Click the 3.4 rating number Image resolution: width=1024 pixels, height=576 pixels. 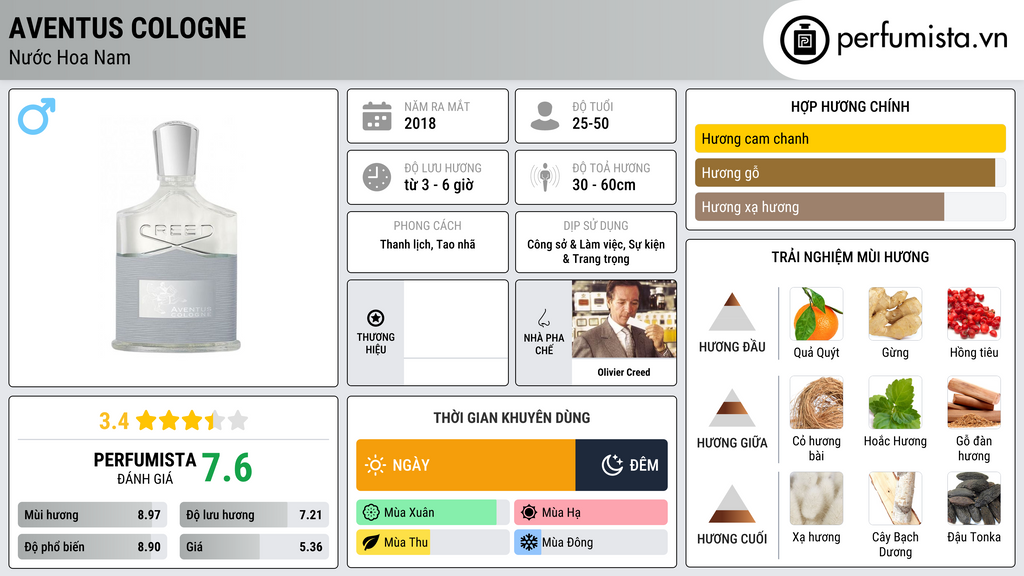pos(114,421)
